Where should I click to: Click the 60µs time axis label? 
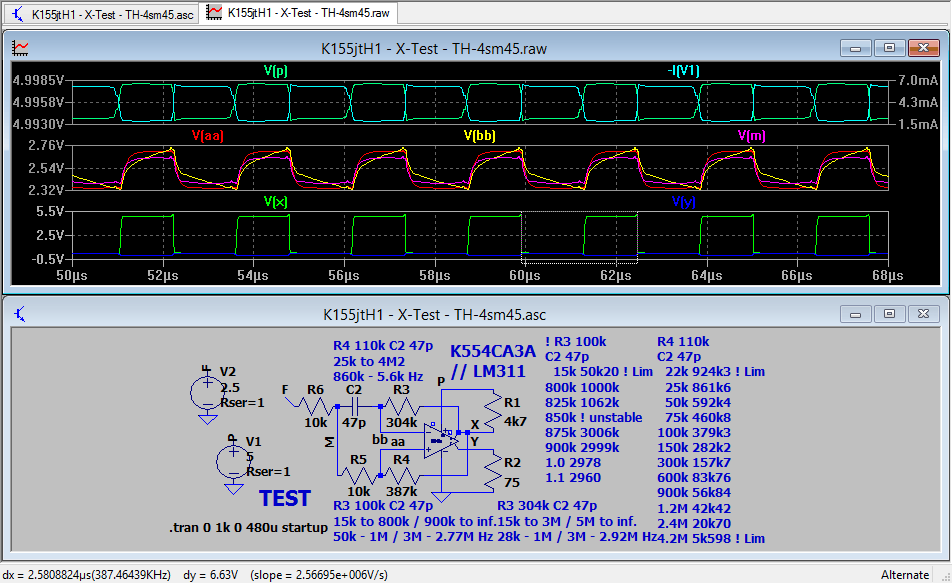(x=525, y=275)
